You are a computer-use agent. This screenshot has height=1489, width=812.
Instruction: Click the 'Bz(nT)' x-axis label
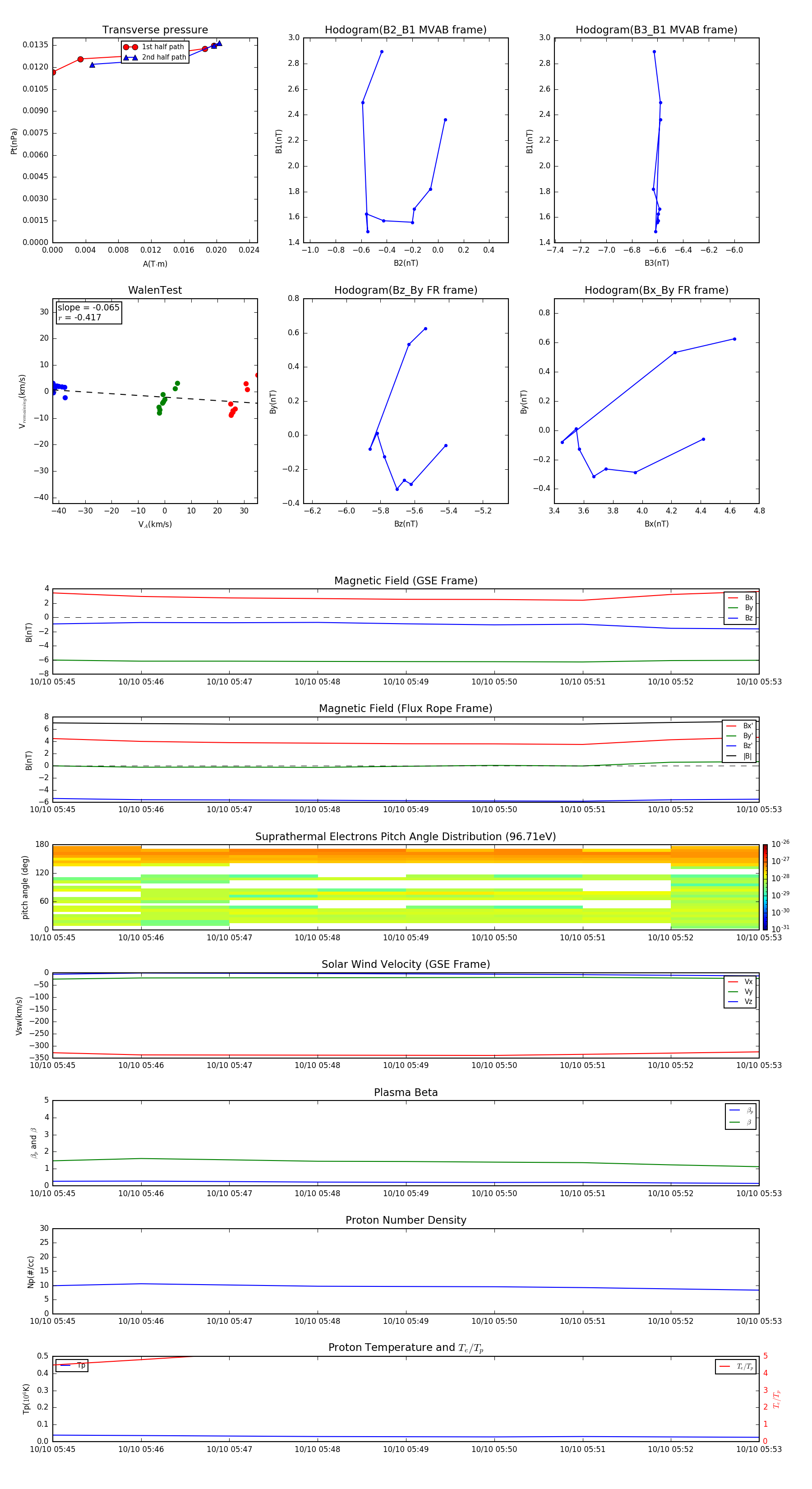pyautogui.click(x=406, y=524)
